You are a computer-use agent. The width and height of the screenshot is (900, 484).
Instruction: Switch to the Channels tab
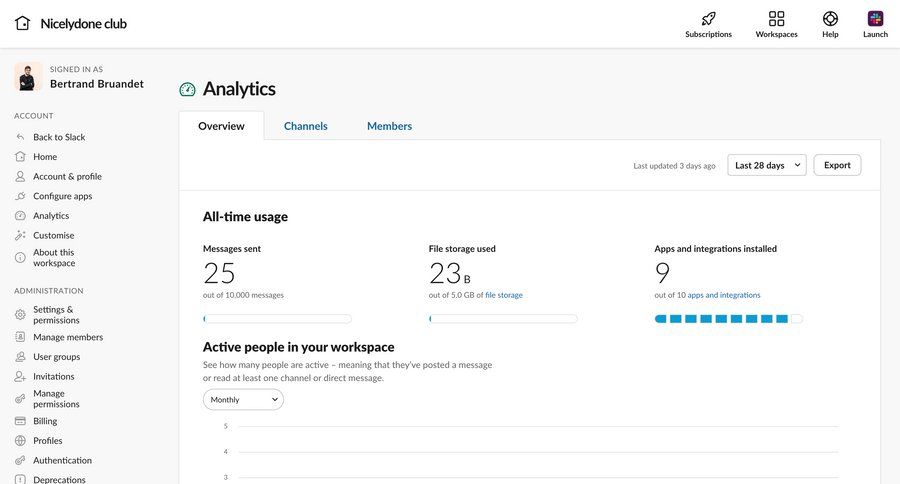305,126
